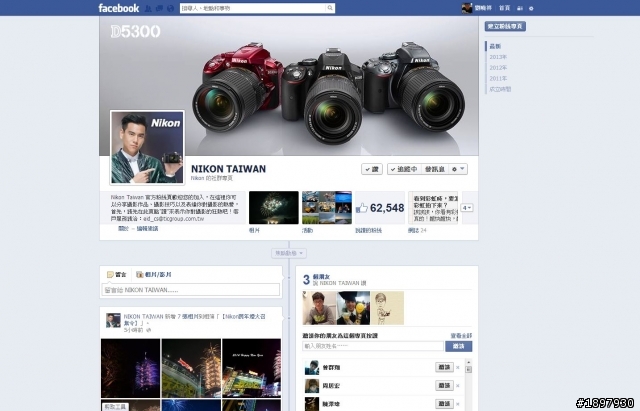Click the search magnifier icon
This screenshot has width=640, height=411.
330,8
